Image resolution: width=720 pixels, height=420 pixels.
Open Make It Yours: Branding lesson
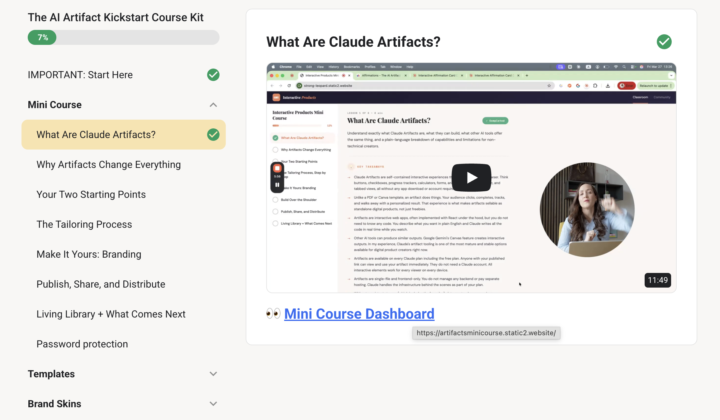(x=89, y=254)
